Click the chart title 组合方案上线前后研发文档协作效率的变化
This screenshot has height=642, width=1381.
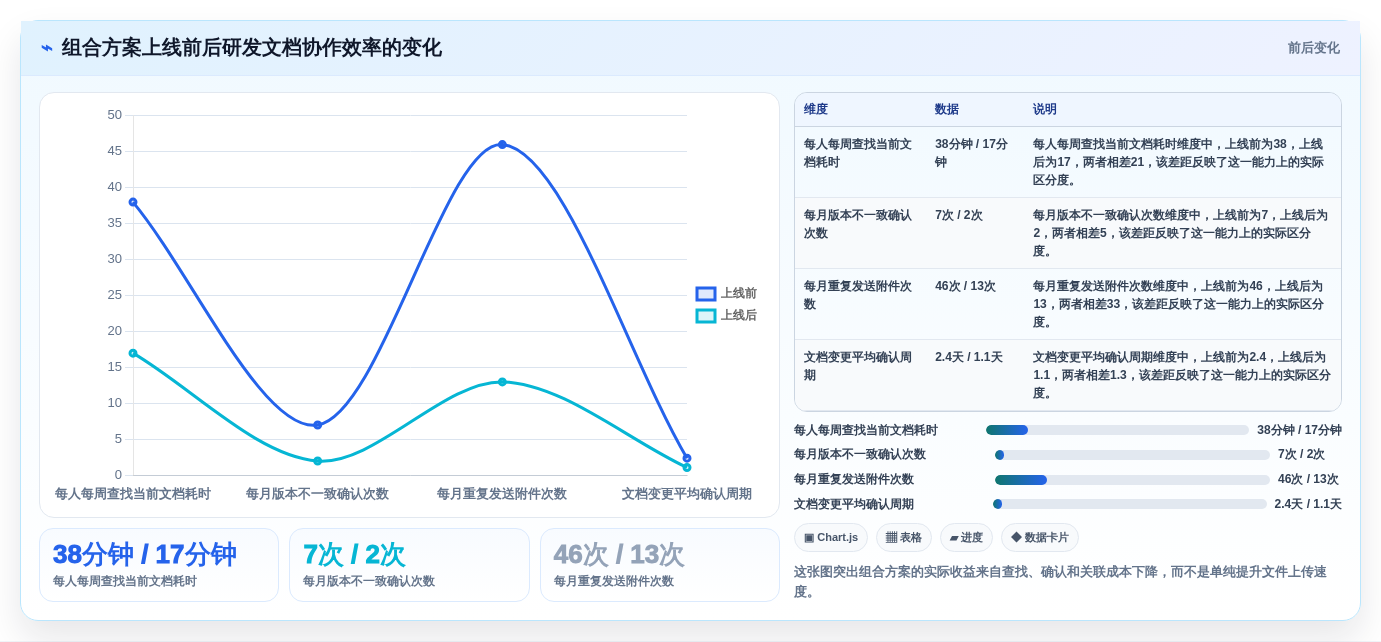click(x=251, y=48)
